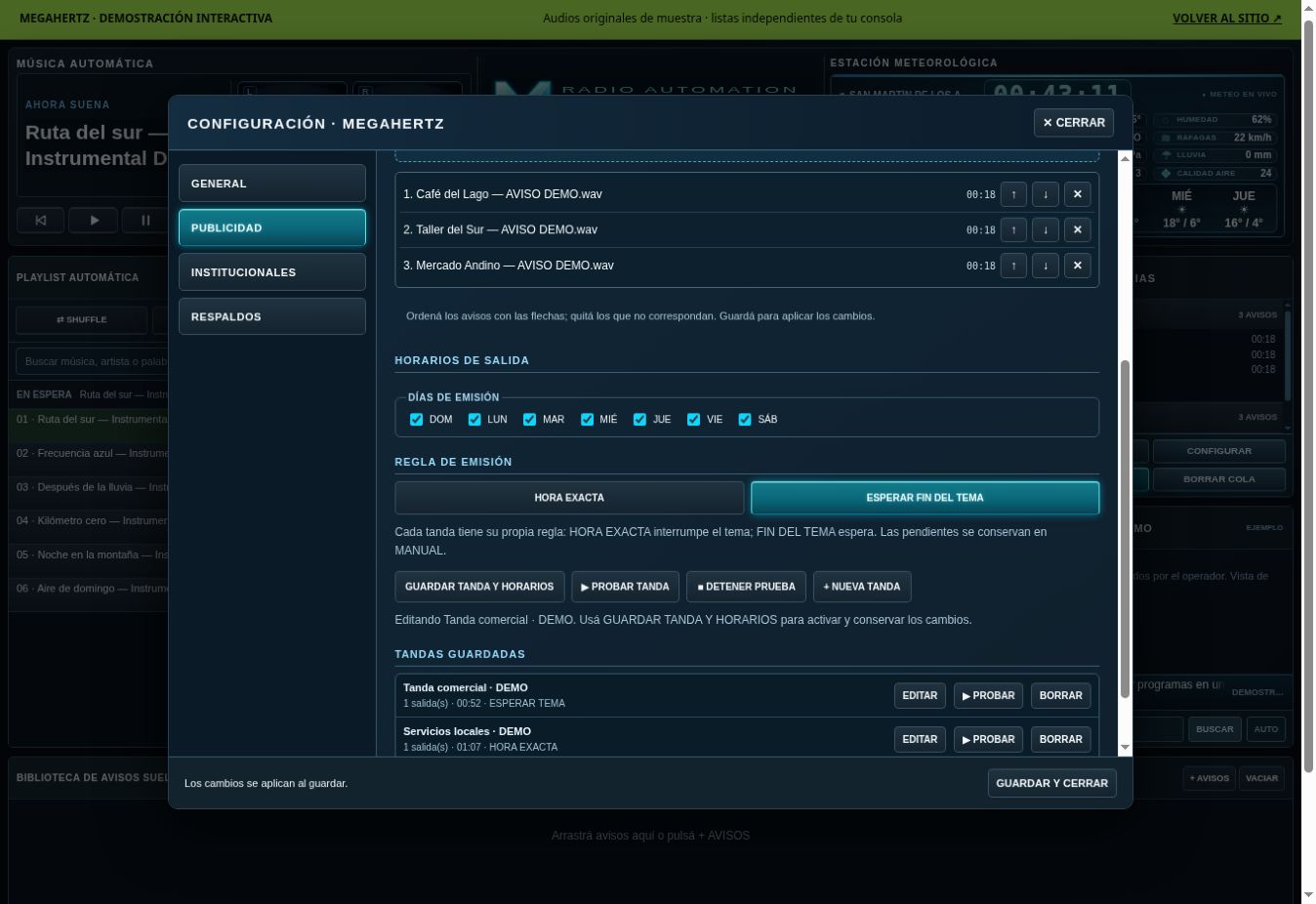1316x904 pixels.
Task: Remove Café del Lago aviso from list
Action: click(1078, 194)
